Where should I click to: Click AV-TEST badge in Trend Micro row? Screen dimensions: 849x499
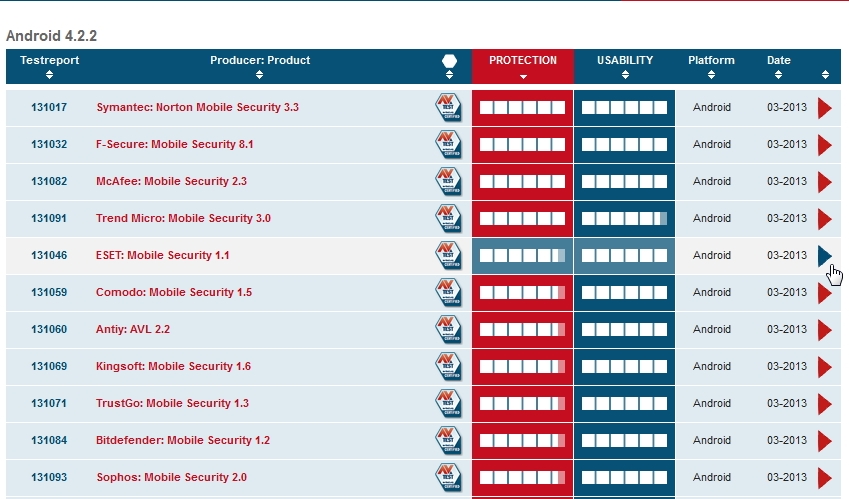(448, 219)
